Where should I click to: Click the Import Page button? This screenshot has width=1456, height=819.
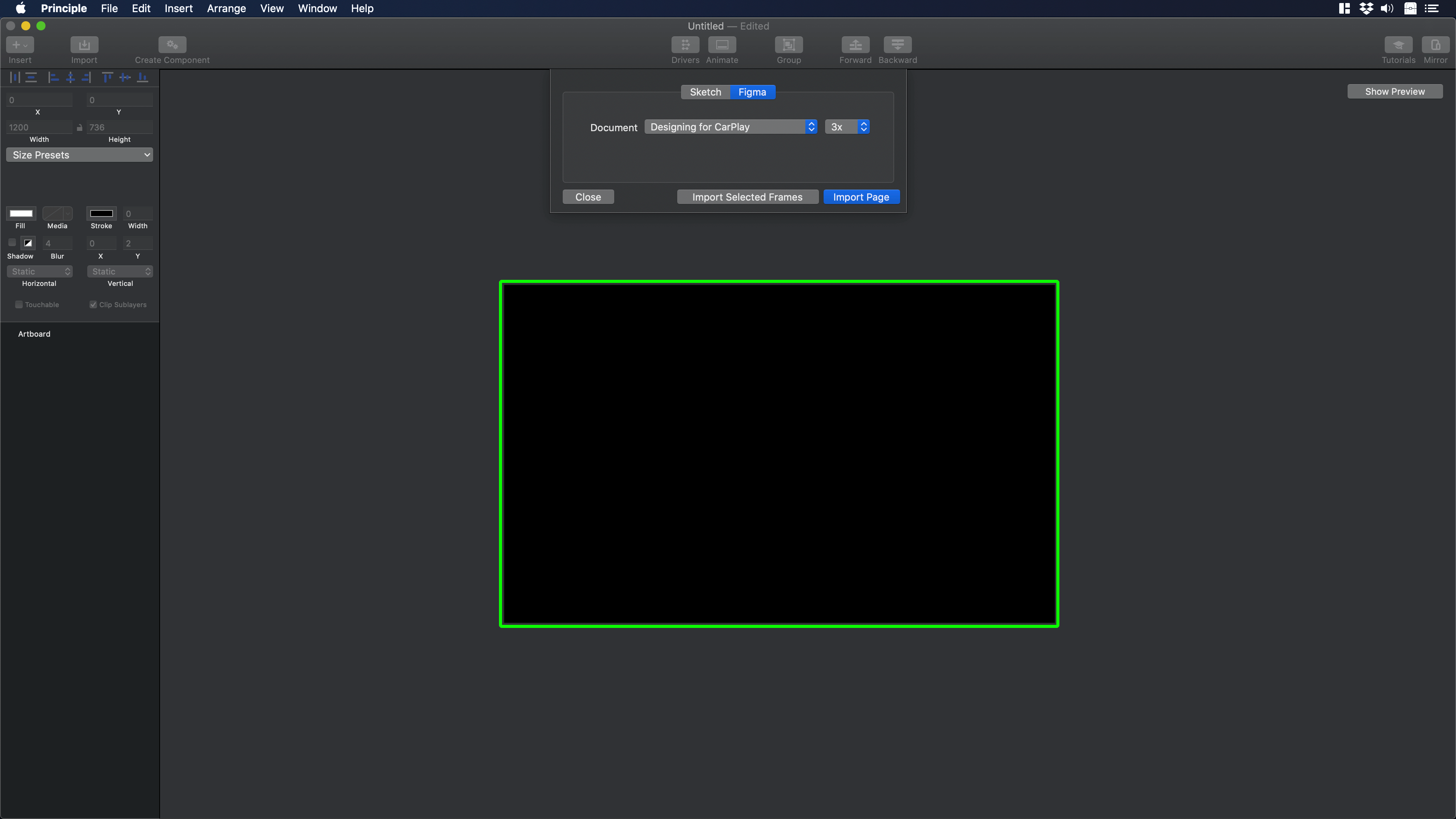coord(861,197)
